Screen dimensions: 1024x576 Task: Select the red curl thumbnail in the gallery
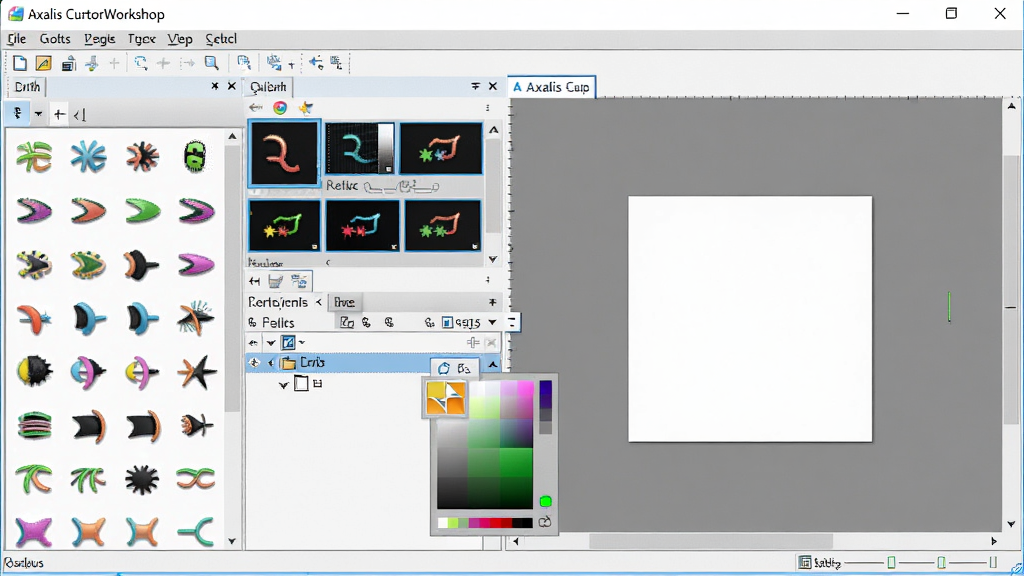(283, 153)
